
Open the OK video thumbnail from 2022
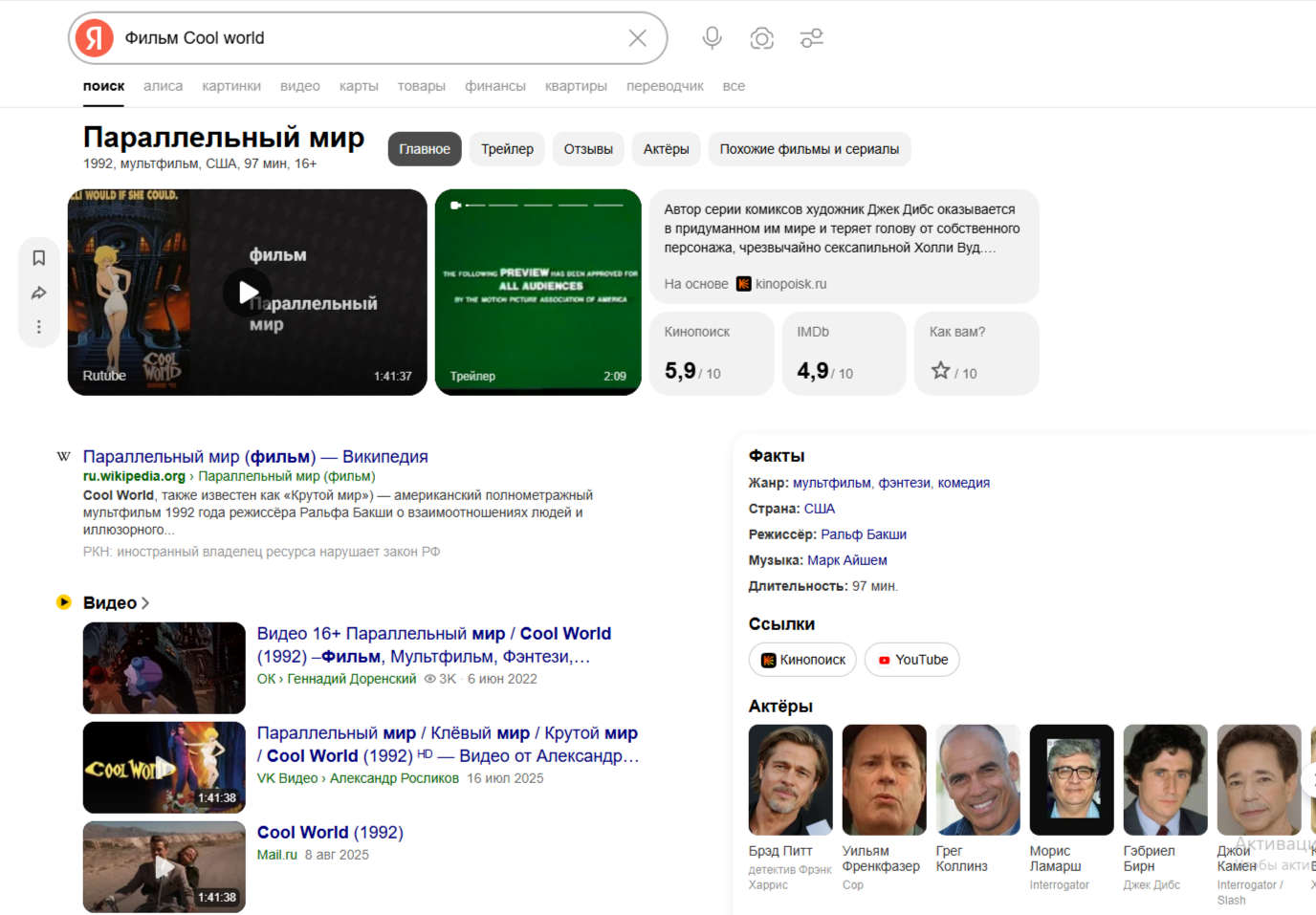pyautogui.click(x=164, y=668)
